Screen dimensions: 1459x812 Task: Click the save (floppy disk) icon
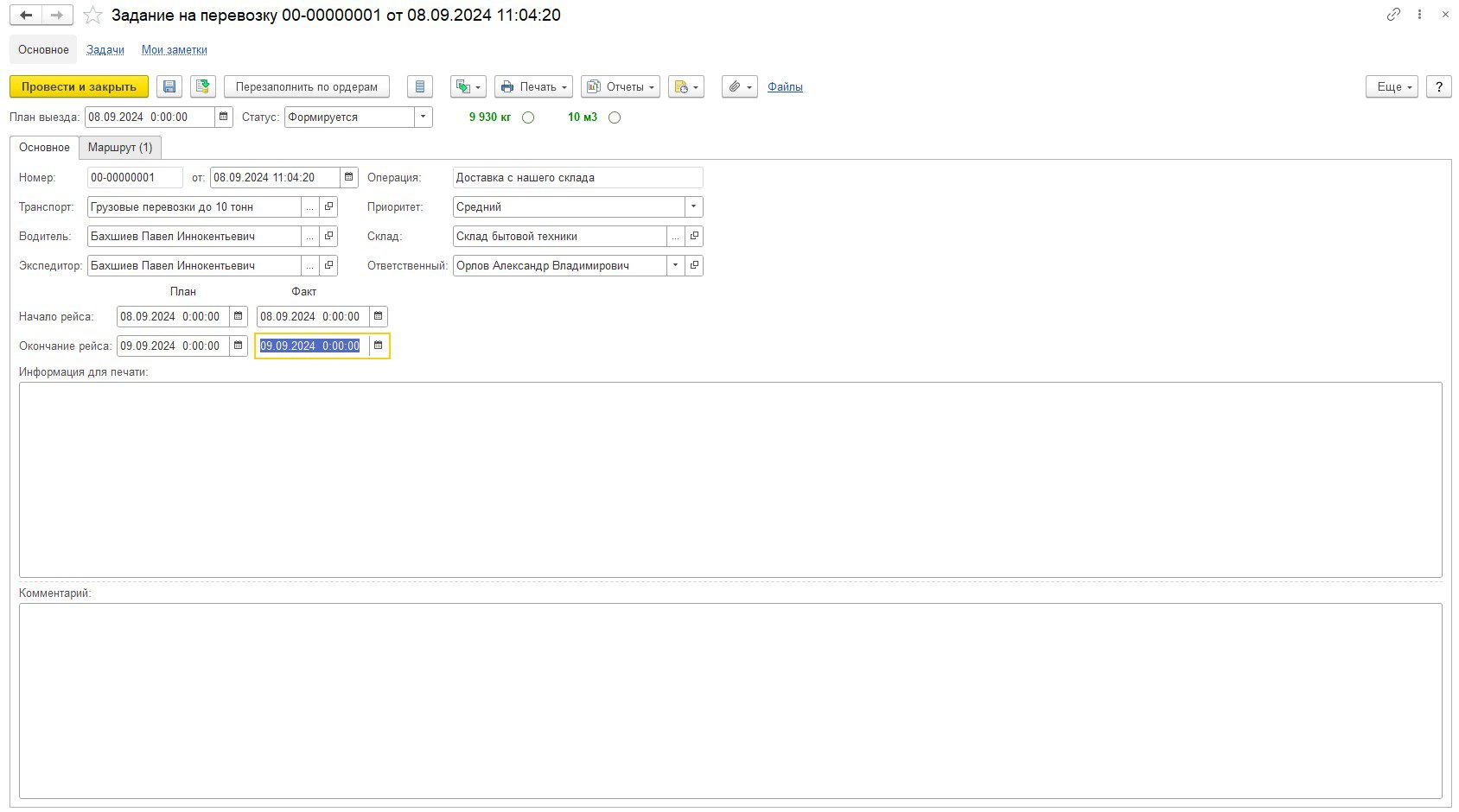tap(169, 86)
